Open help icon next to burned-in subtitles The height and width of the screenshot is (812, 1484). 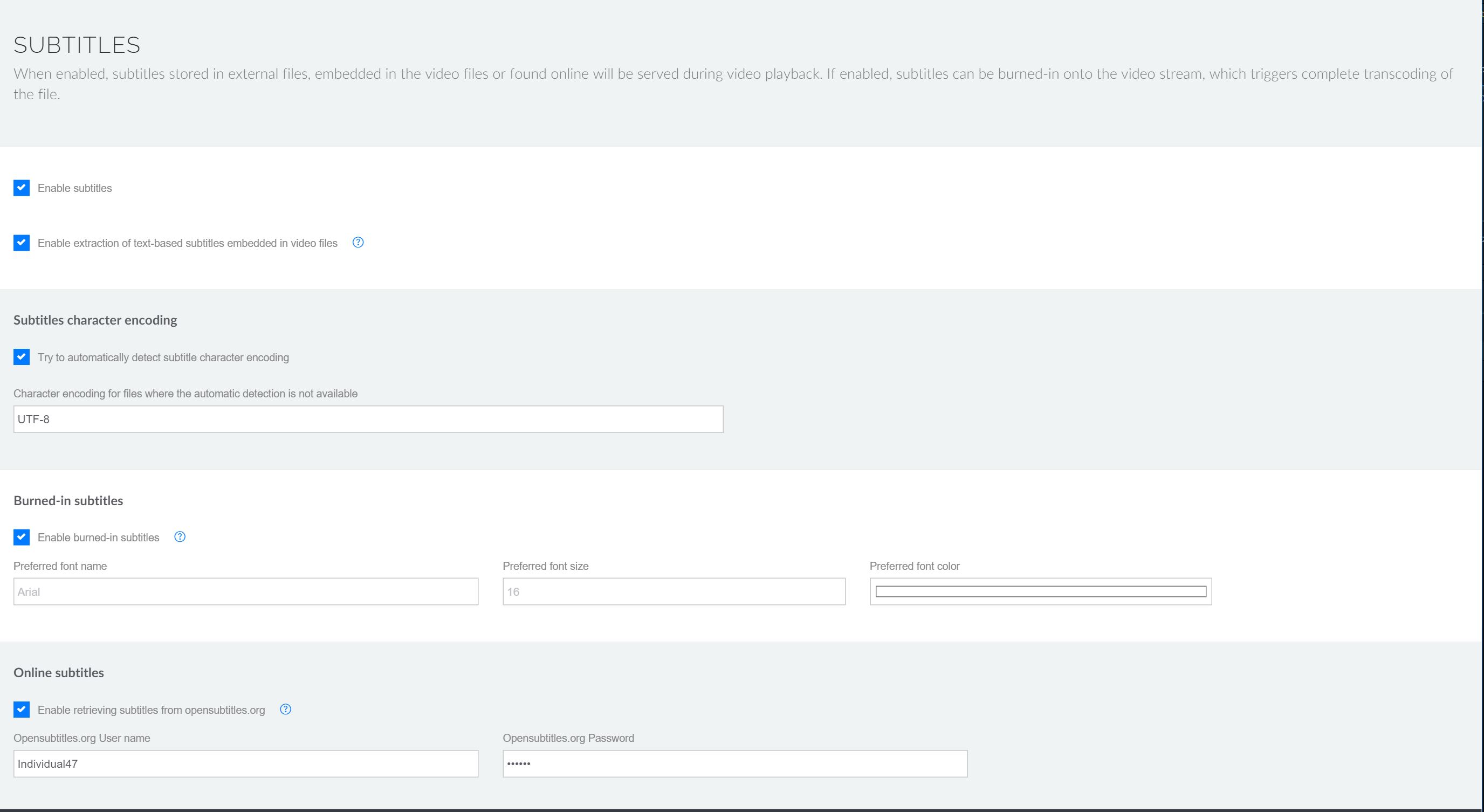point(180,536)
